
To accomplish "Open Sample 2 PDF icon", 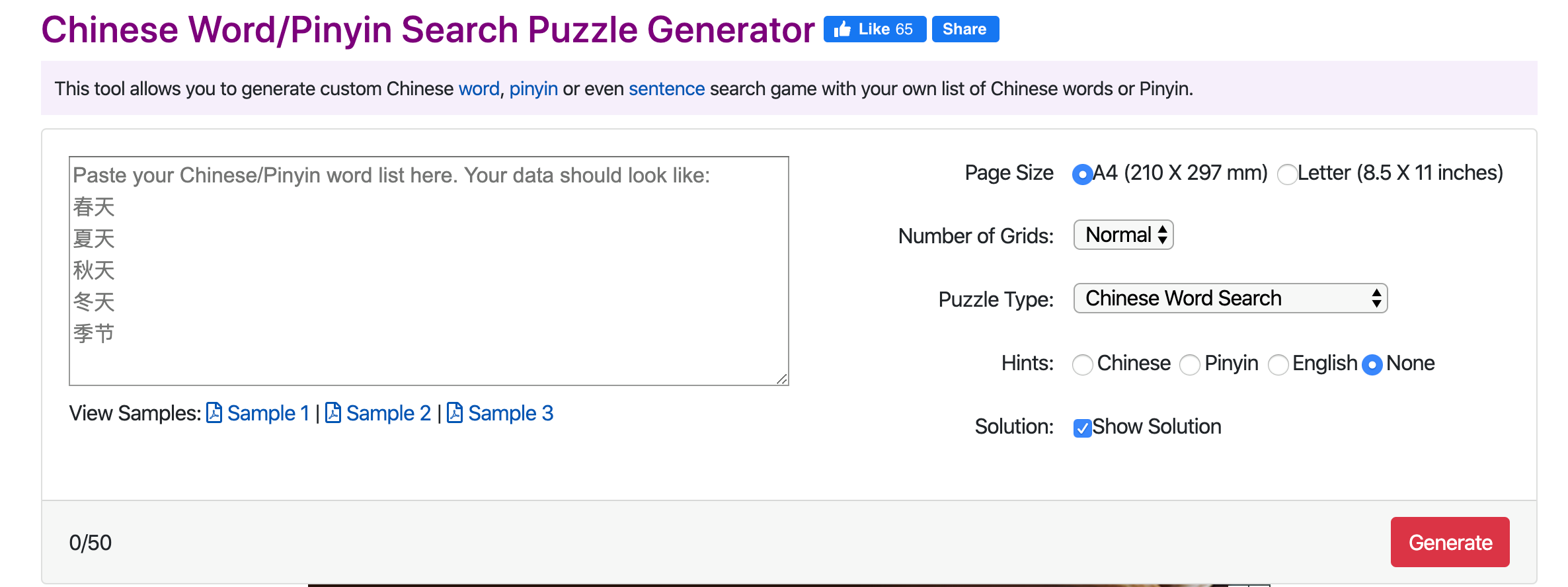I will click(334, 413).
